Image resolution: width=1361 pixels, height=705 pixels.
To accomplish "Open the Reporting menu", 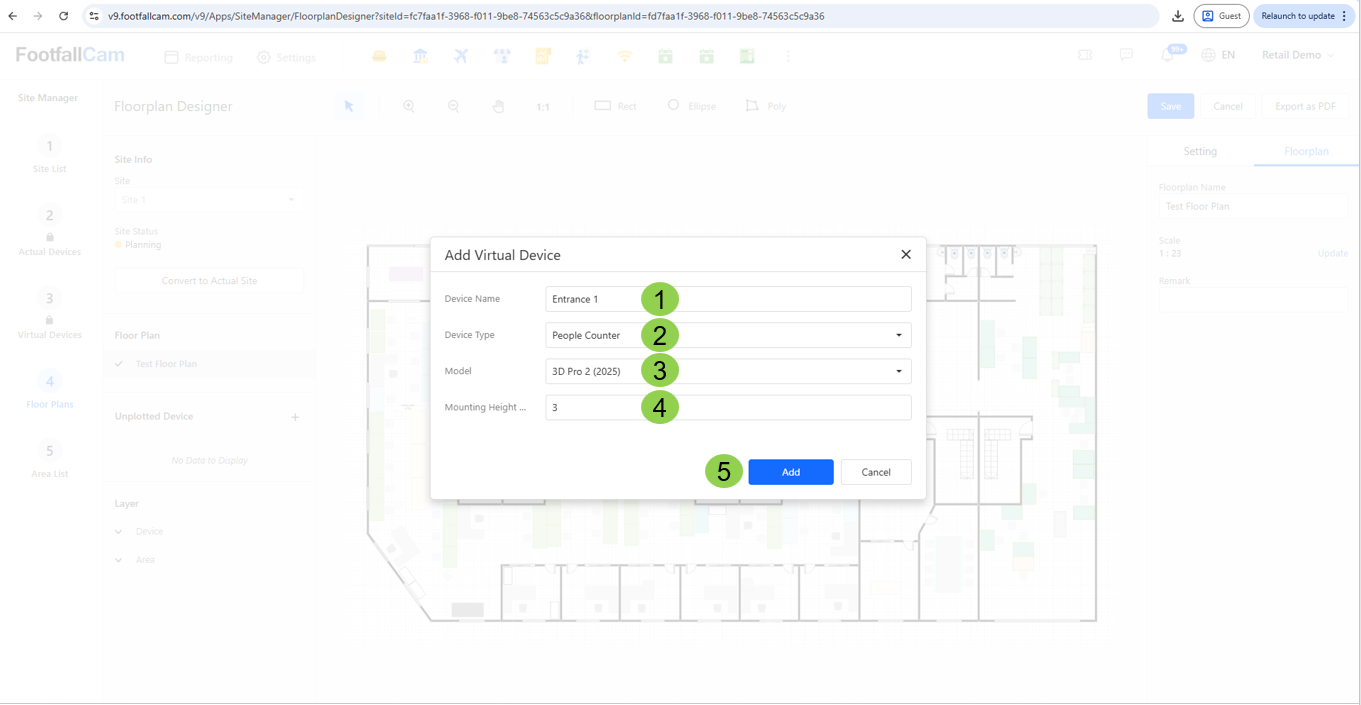I will coord(198,57).
